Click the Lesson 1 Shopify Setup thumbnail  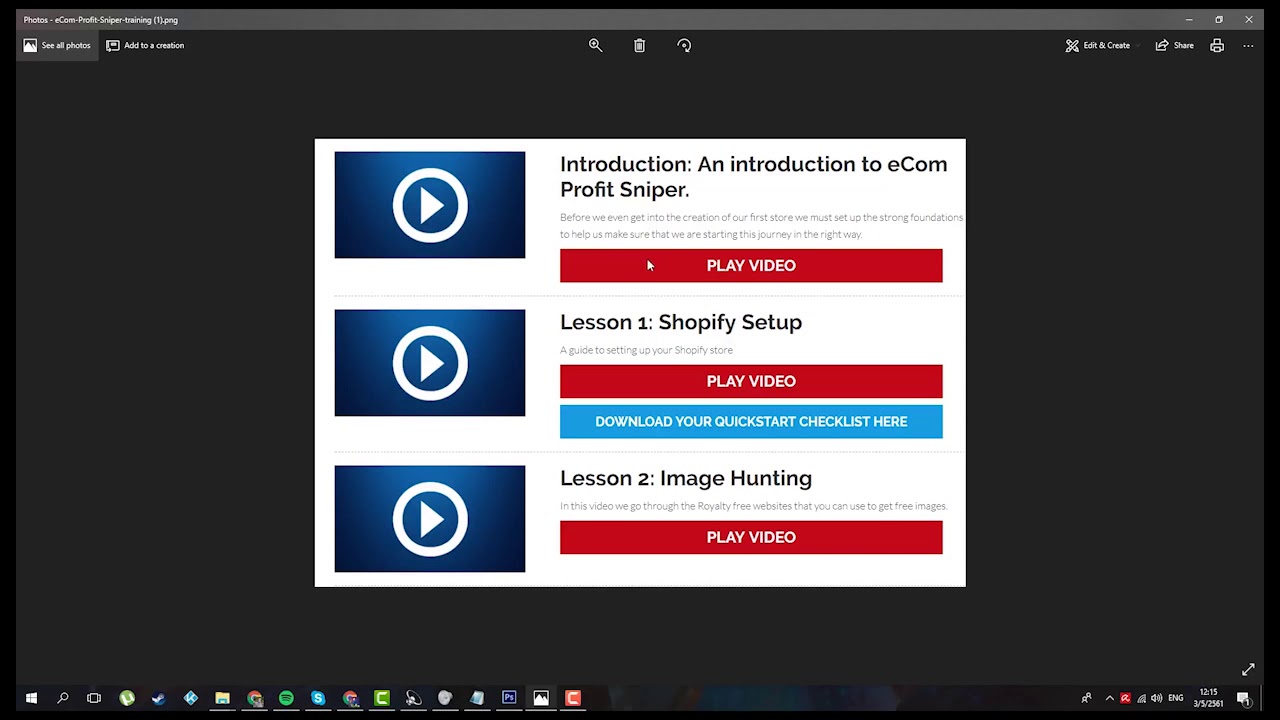tap(430, 363)
